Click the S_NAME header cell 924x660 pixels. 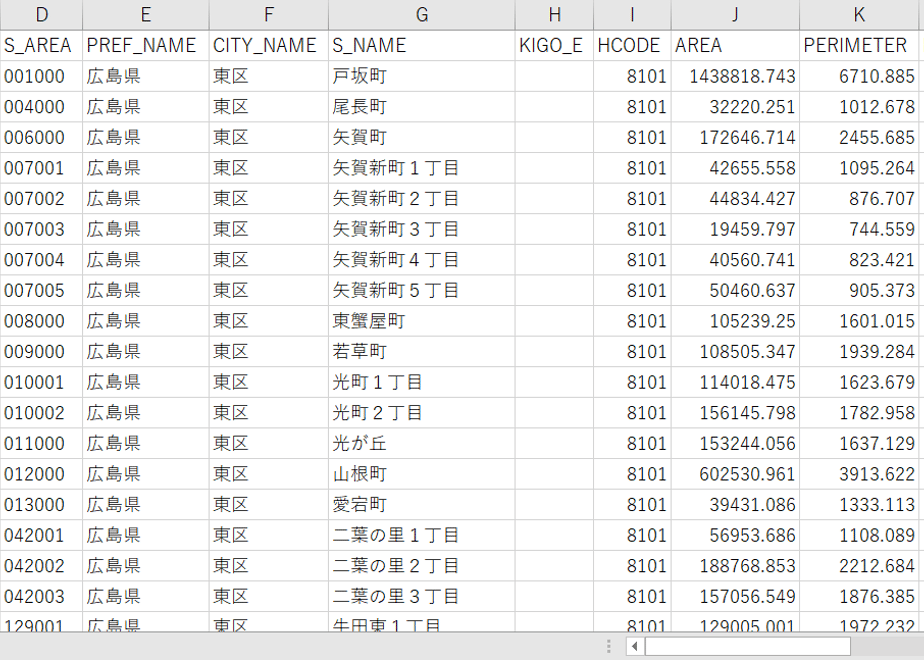422,45
